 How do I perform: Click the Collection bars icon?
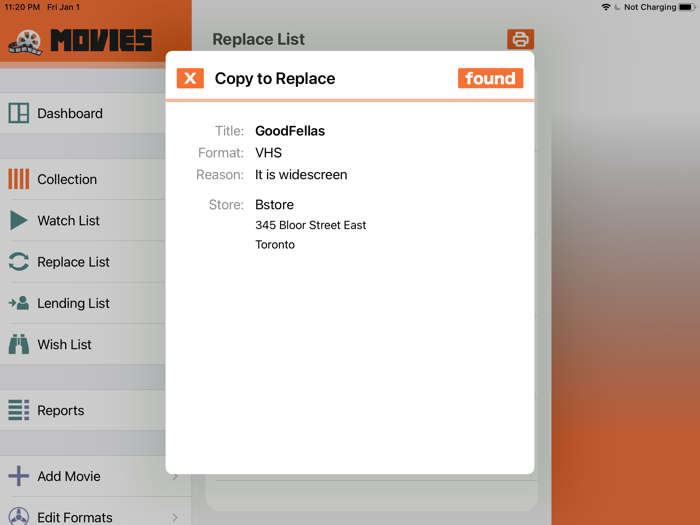click(19, 179)
